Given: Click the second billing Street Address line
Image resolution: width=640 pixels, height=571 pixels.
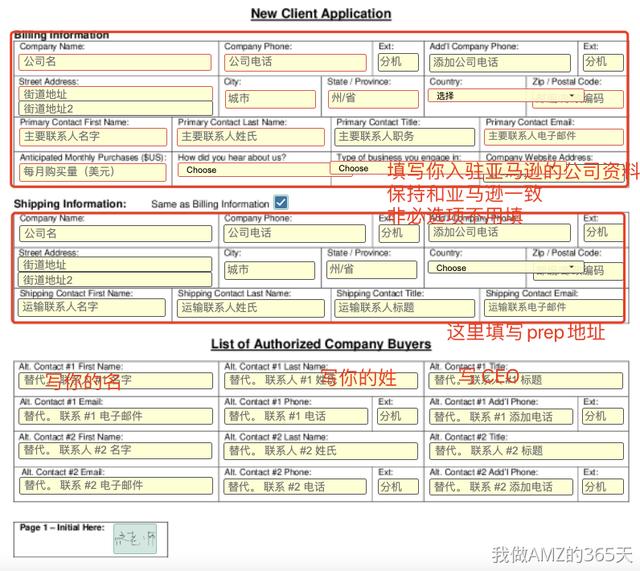Looking at the screenshot, I should click(116, 108).
